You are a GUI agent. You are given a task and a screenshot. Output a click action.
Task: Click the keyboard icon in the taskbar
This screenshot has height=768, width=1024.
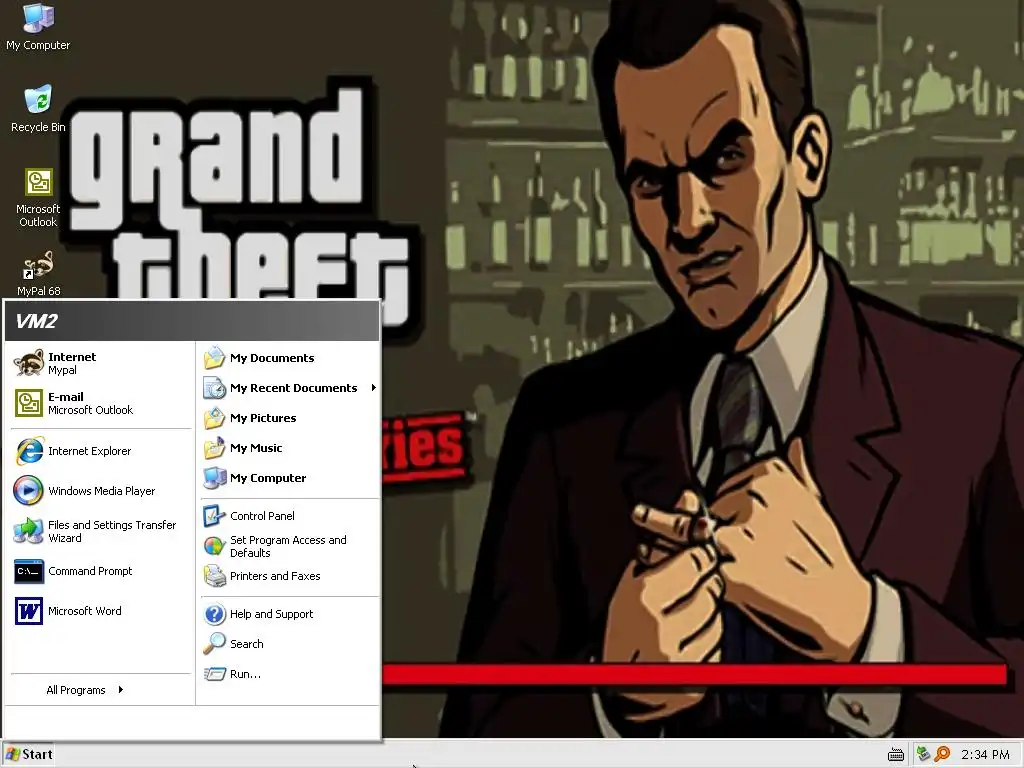pyautogui.click(x=896, y=755)
